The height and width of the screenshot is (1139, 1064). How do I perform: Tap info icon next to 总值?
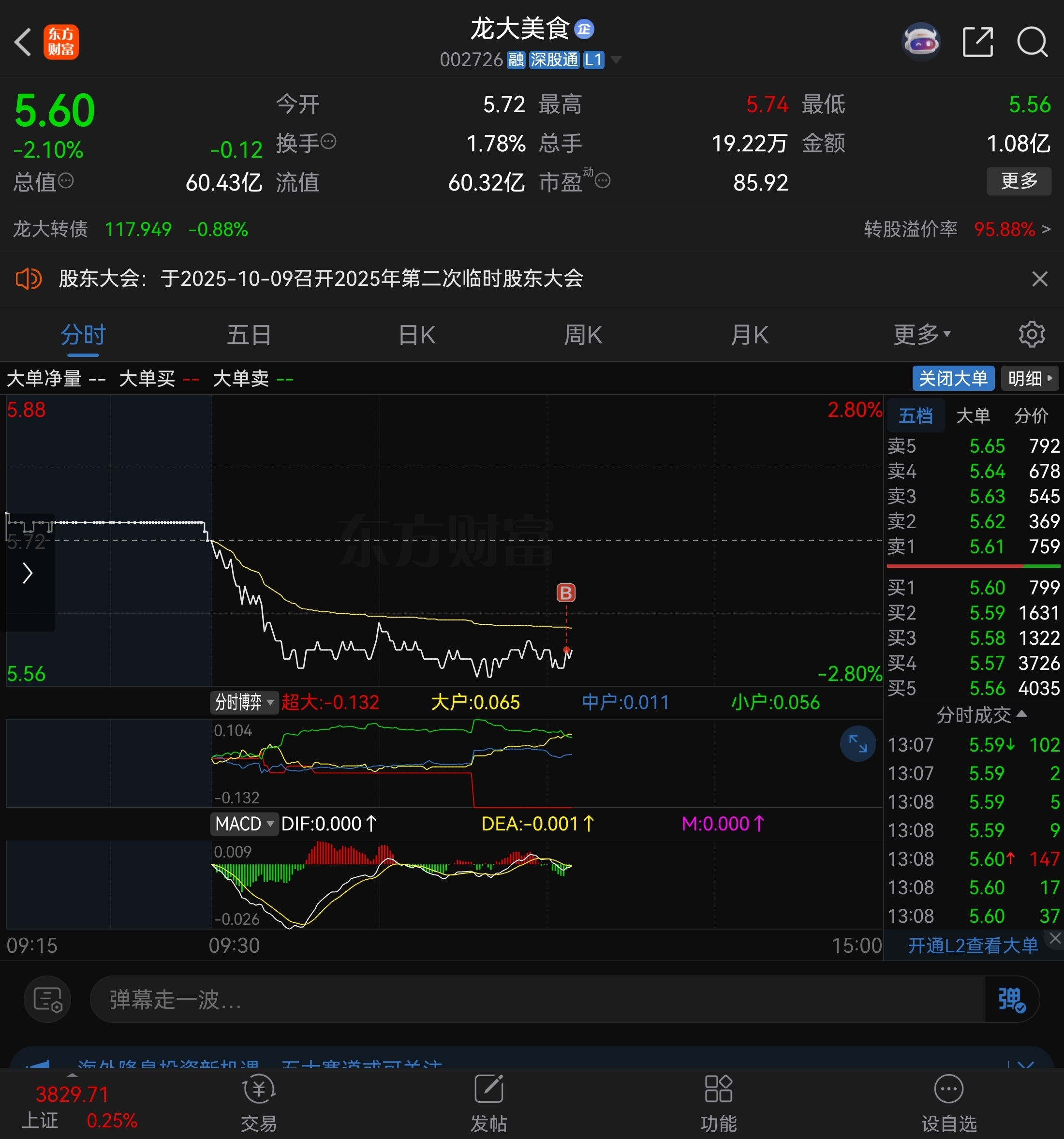tap(66, 181)
